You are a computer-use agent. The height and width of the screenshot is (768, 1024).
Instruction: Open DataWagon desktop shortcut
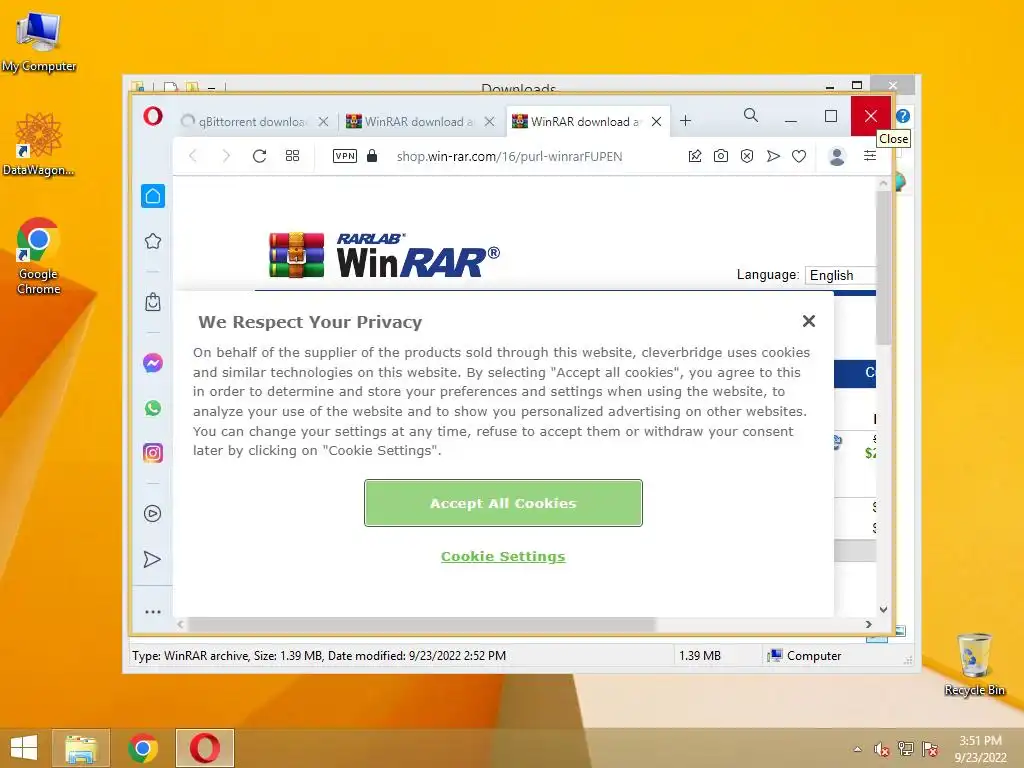point(39,144)
